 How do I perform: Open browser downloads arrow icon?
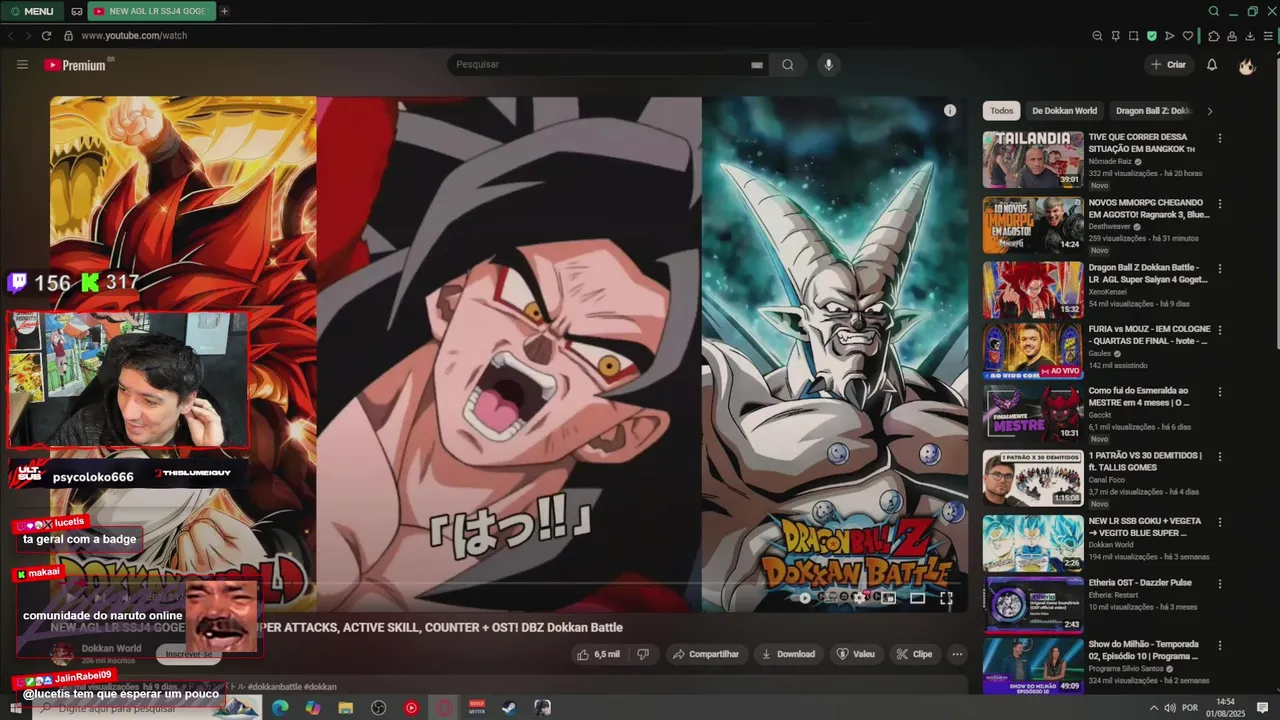pyautogui.click(x=1250, y=35)
